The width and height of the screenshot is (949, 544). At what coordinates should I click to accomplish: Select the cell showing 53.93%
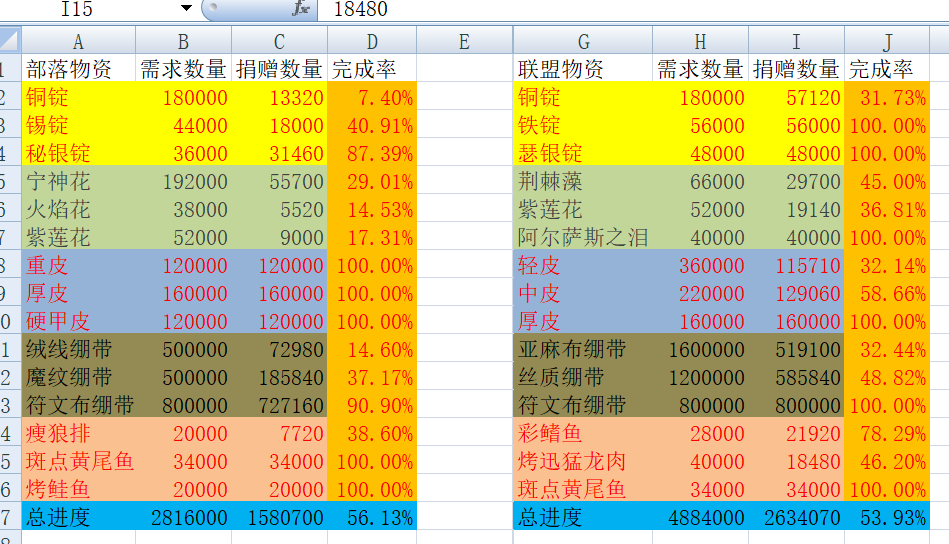[x=886, y=518]
